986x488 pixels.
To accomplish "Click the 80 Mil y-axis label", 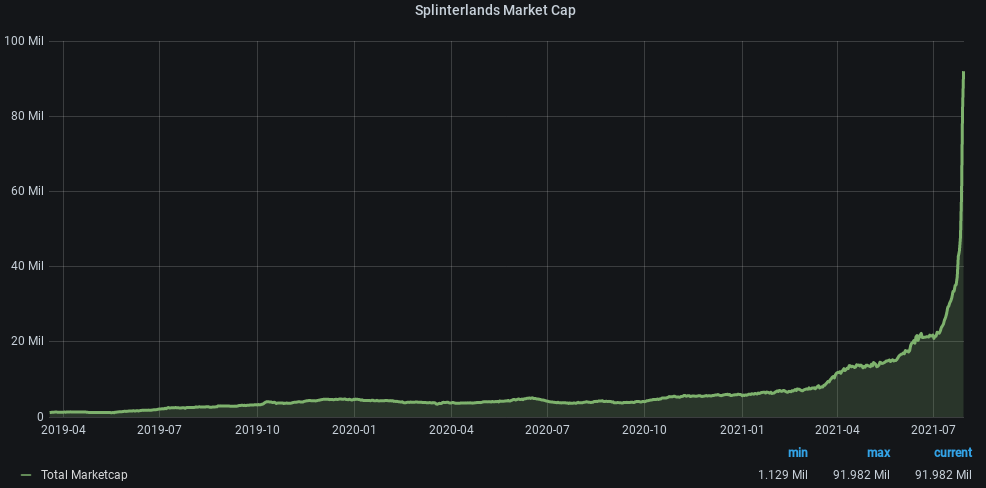I will pos(26,116).
